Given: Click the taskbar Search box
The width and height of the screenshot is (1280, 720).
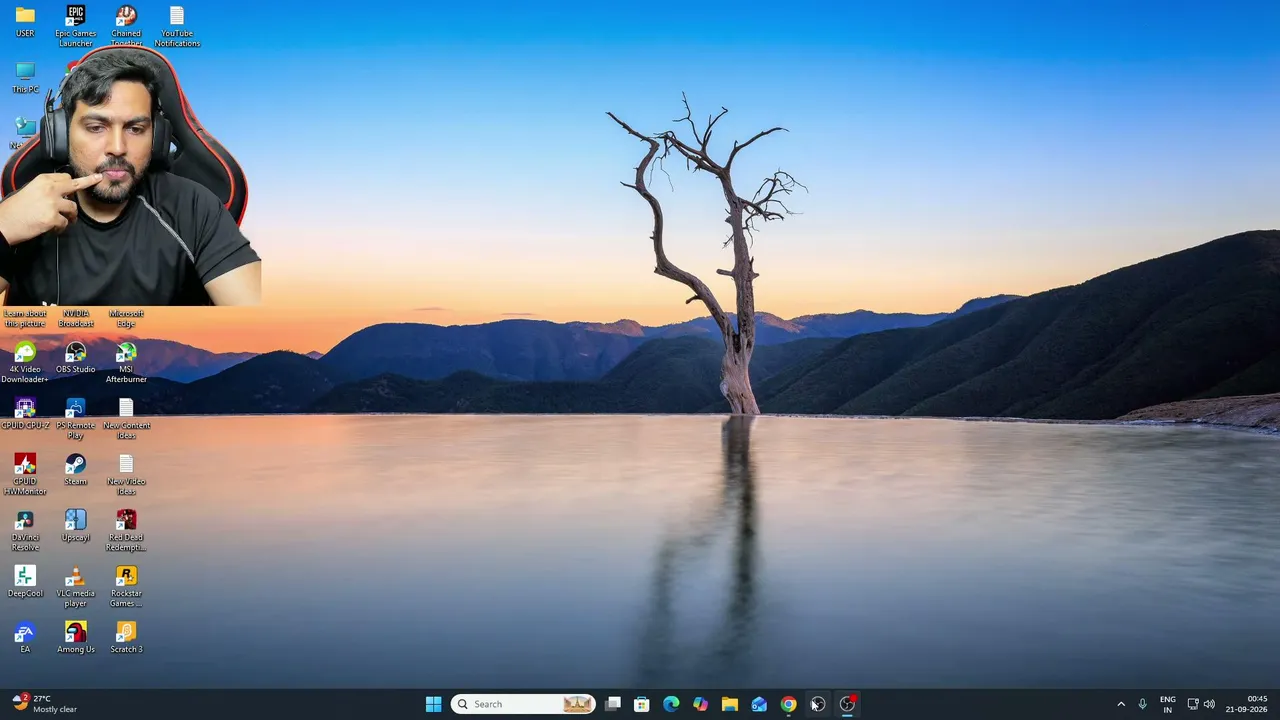Looking at the screenshot, I should pyautogui.click(x=523, y=704).
